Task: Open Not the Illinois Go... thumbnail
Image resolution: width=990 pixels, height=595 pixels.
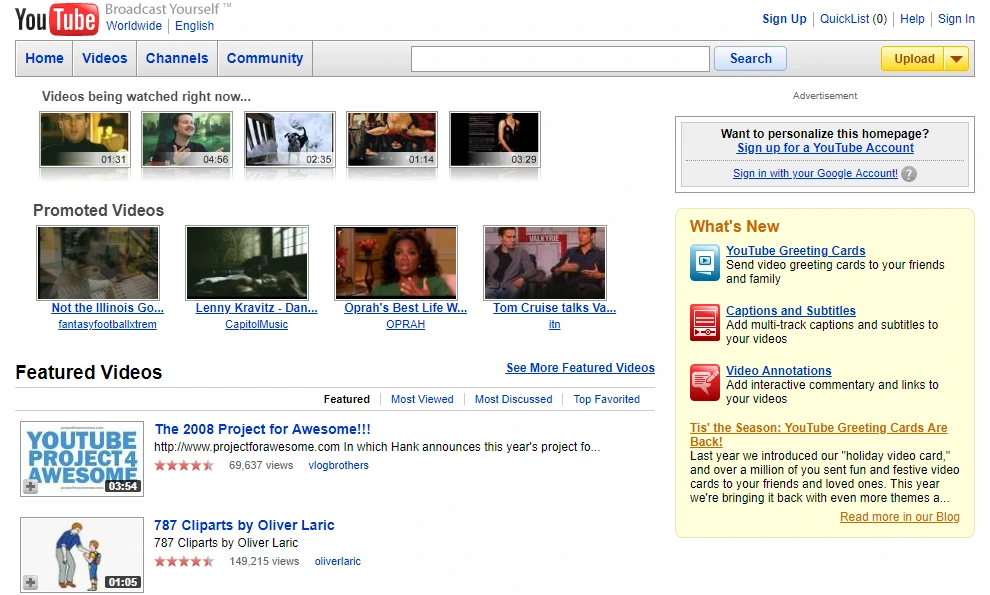Action: point(98,263)
